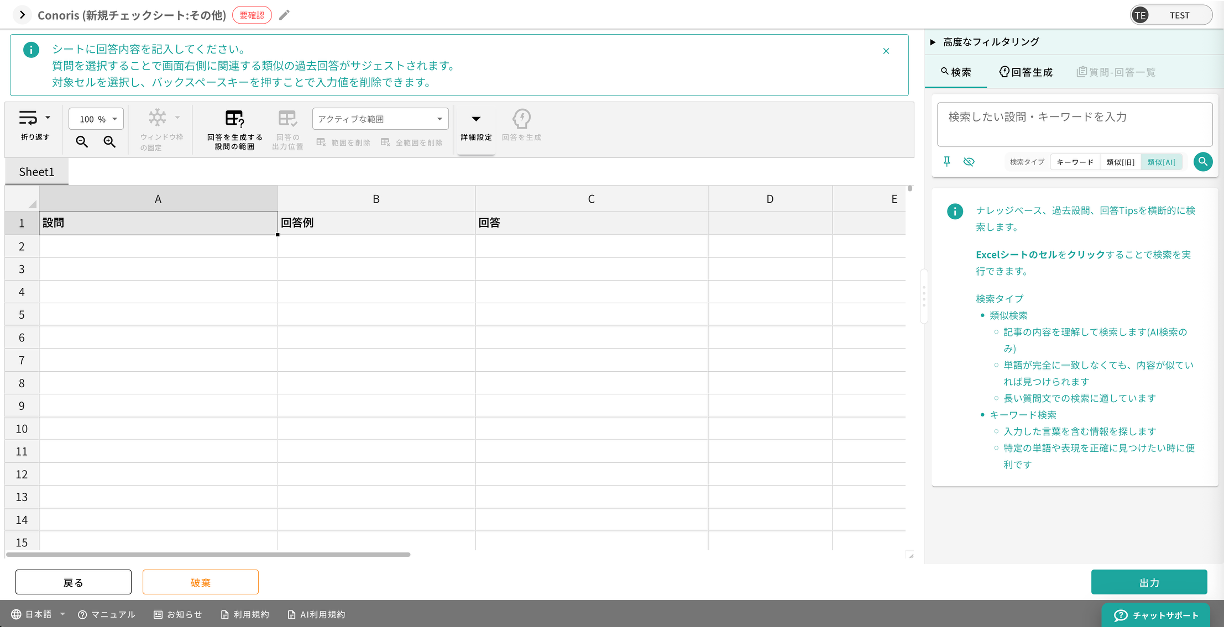Toggle the crossed-eye visibility icon
This screenshot has width=1224, height=628.
[x=969, y=161]
